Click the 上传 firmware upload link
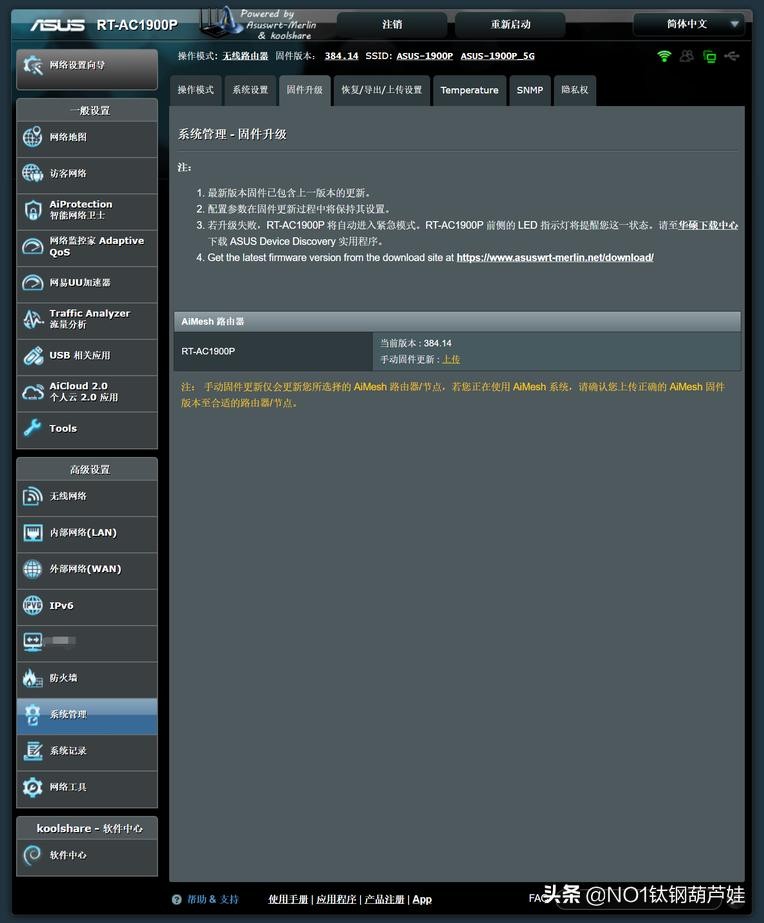 451,359
